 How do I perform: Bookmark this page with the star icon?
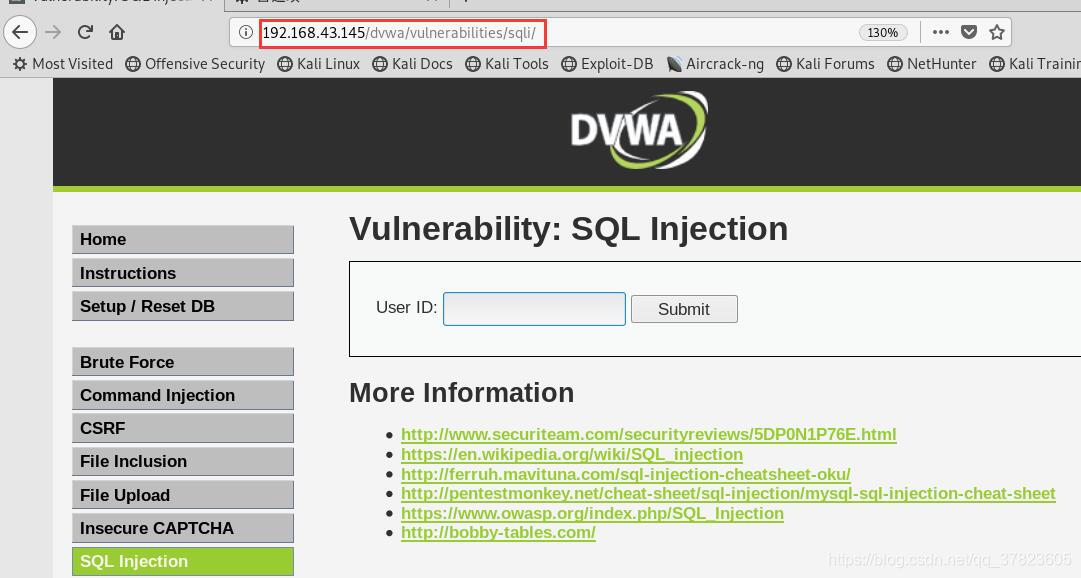pos(996,32)
